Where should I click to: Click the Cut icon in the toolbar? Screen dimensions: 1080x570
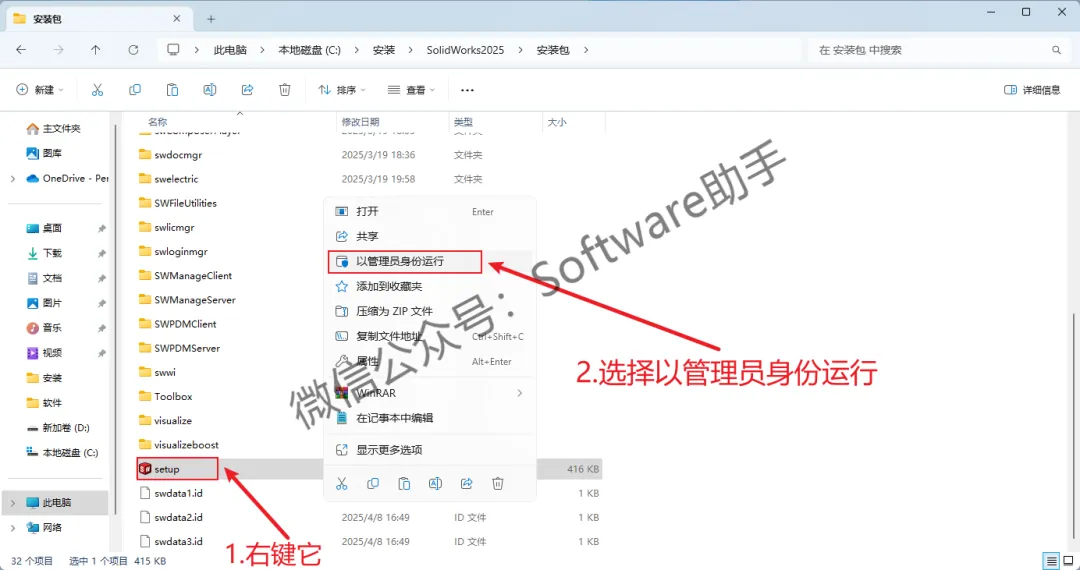[97, 89]
